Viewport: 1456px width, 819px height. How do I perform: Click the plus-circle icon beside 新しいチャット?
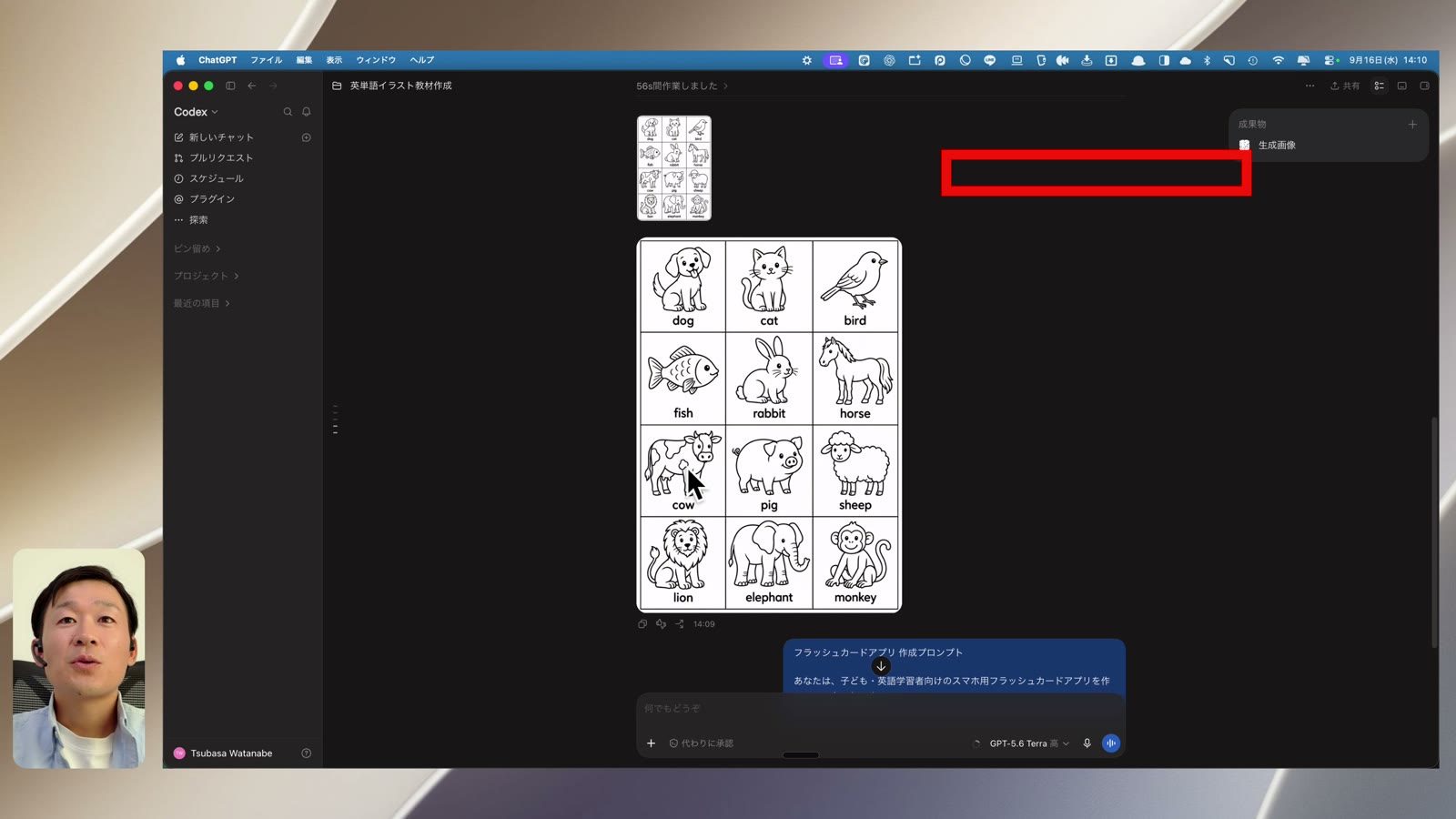pos(307,137)
